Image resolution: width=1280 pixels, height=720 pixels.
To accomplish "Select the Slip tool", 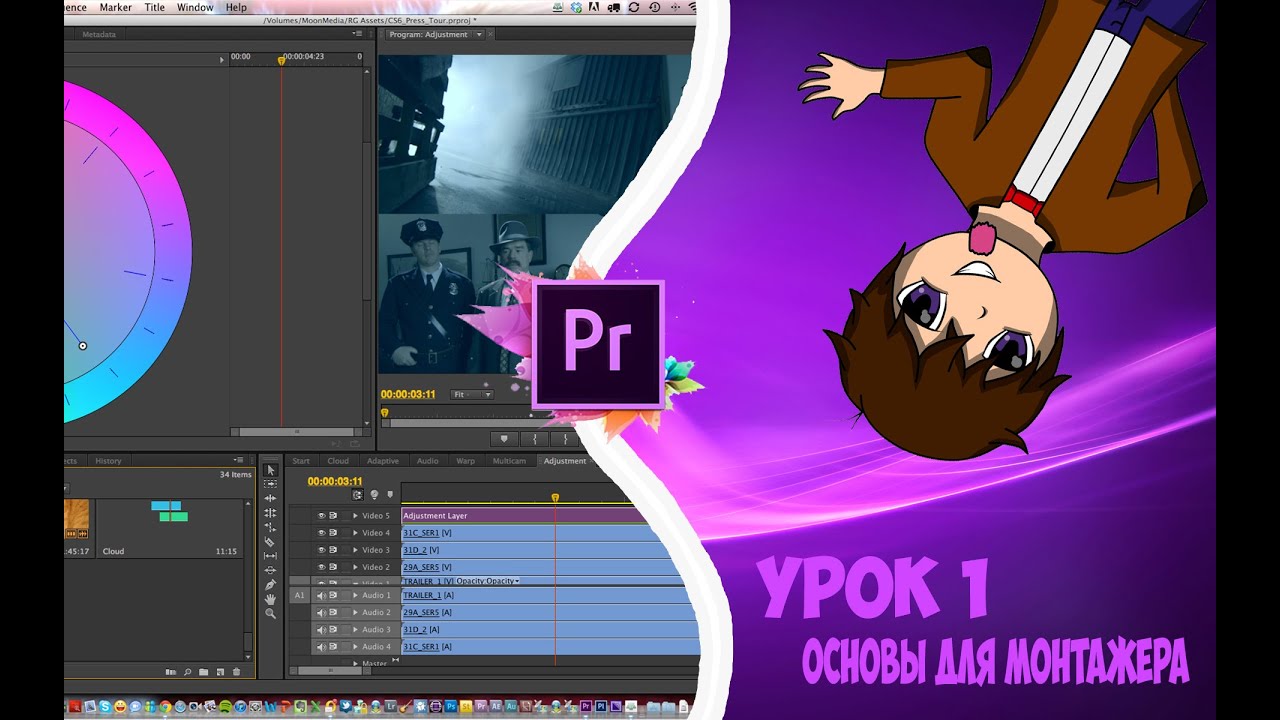I will pyautogui.click(x=270, y=556).
